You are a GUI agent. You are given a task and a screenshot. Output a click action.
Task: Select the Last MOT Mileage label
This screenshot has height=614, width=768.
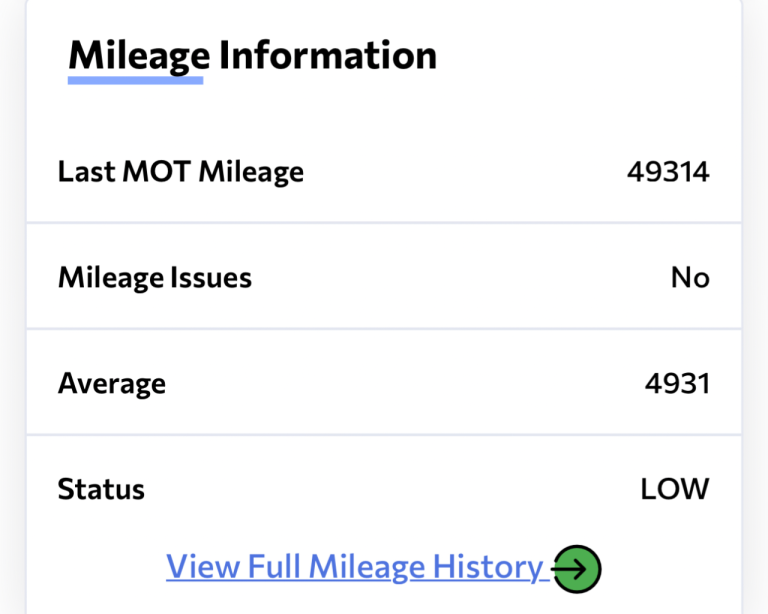point(180,172)
